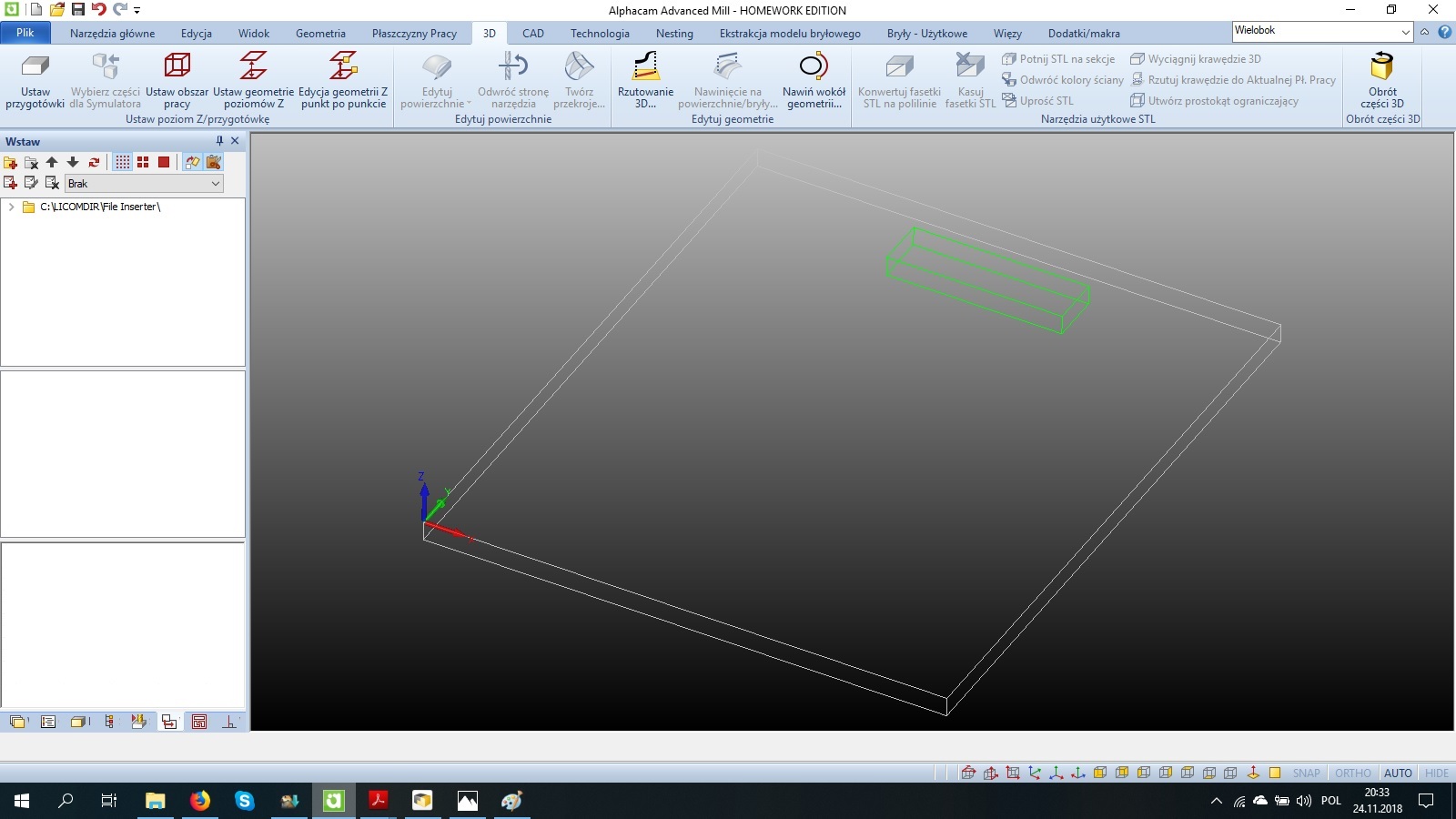1456x819 pixels.
Task: Edit filter entry icon
Action: pos(31,183)
